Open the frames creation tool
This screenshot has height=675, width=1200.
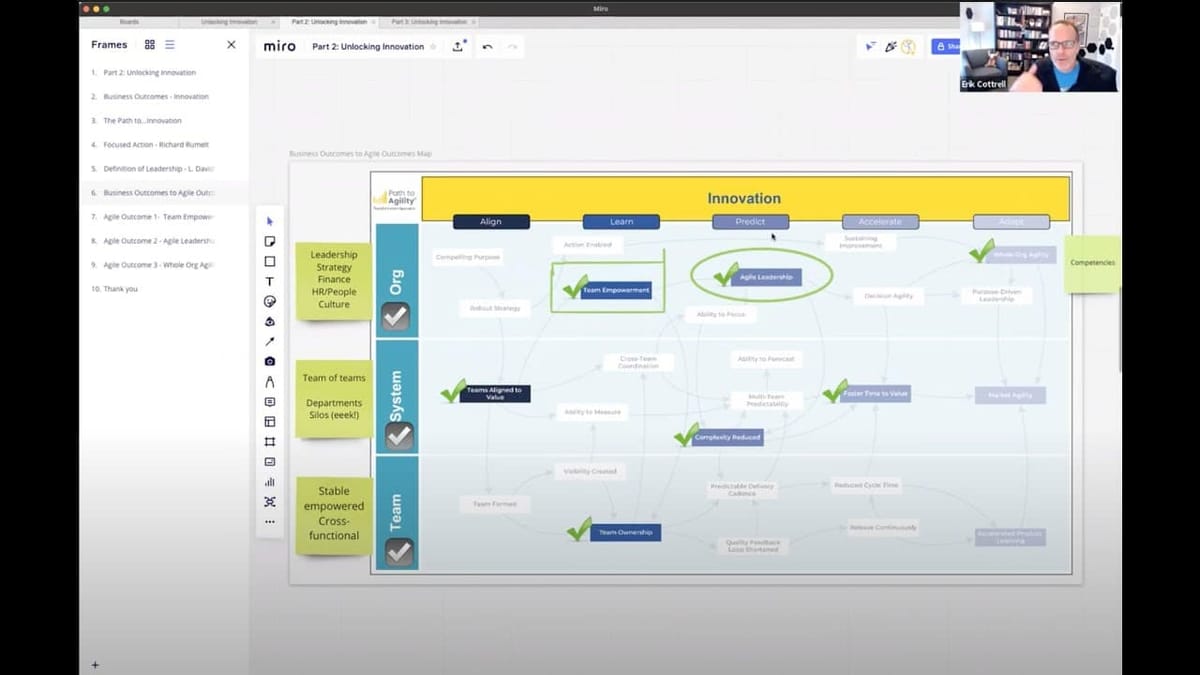(x=270, y=441)
